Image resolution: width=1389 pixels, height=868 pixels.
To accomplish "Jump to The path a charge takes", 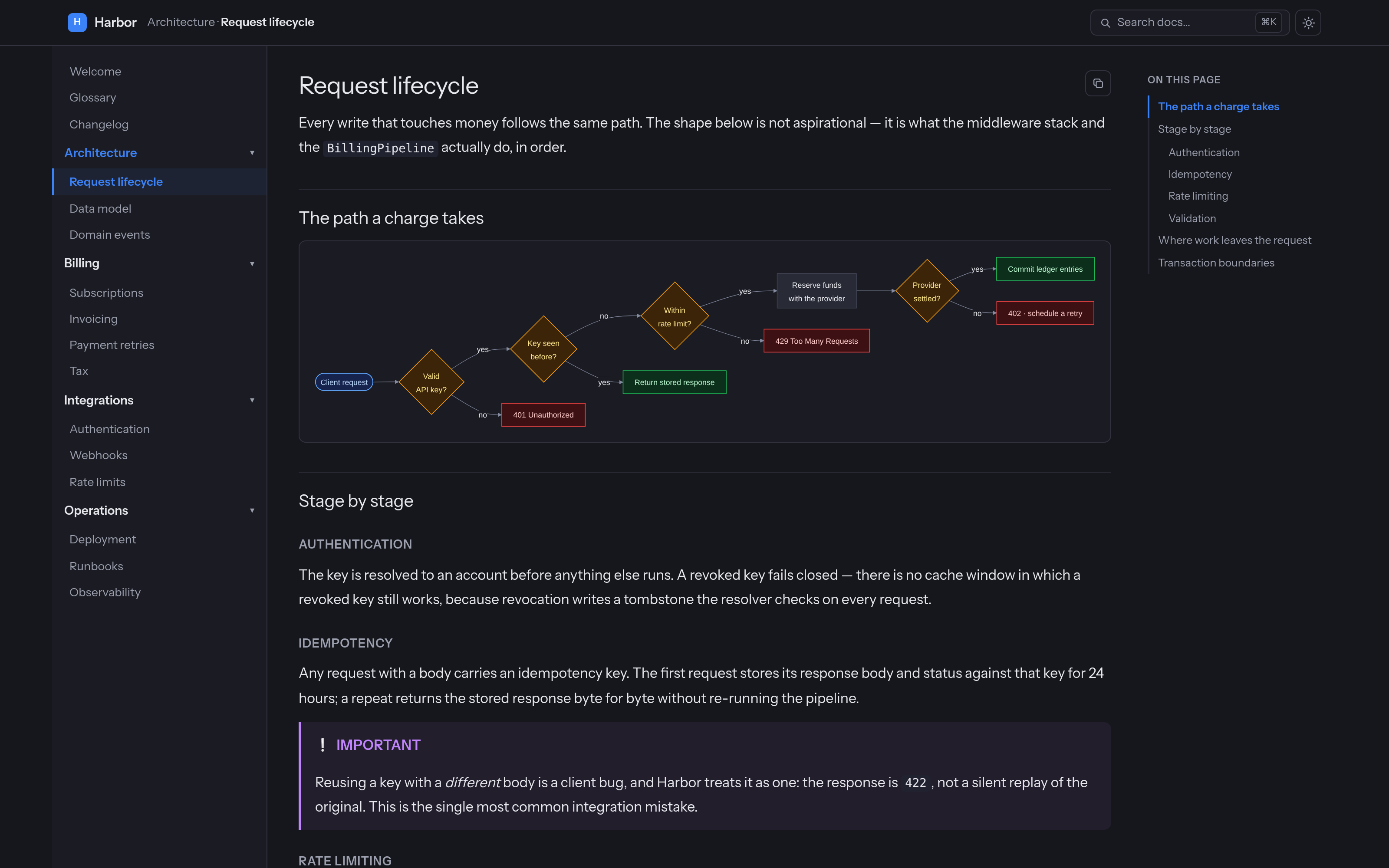I will (1218, 107).
